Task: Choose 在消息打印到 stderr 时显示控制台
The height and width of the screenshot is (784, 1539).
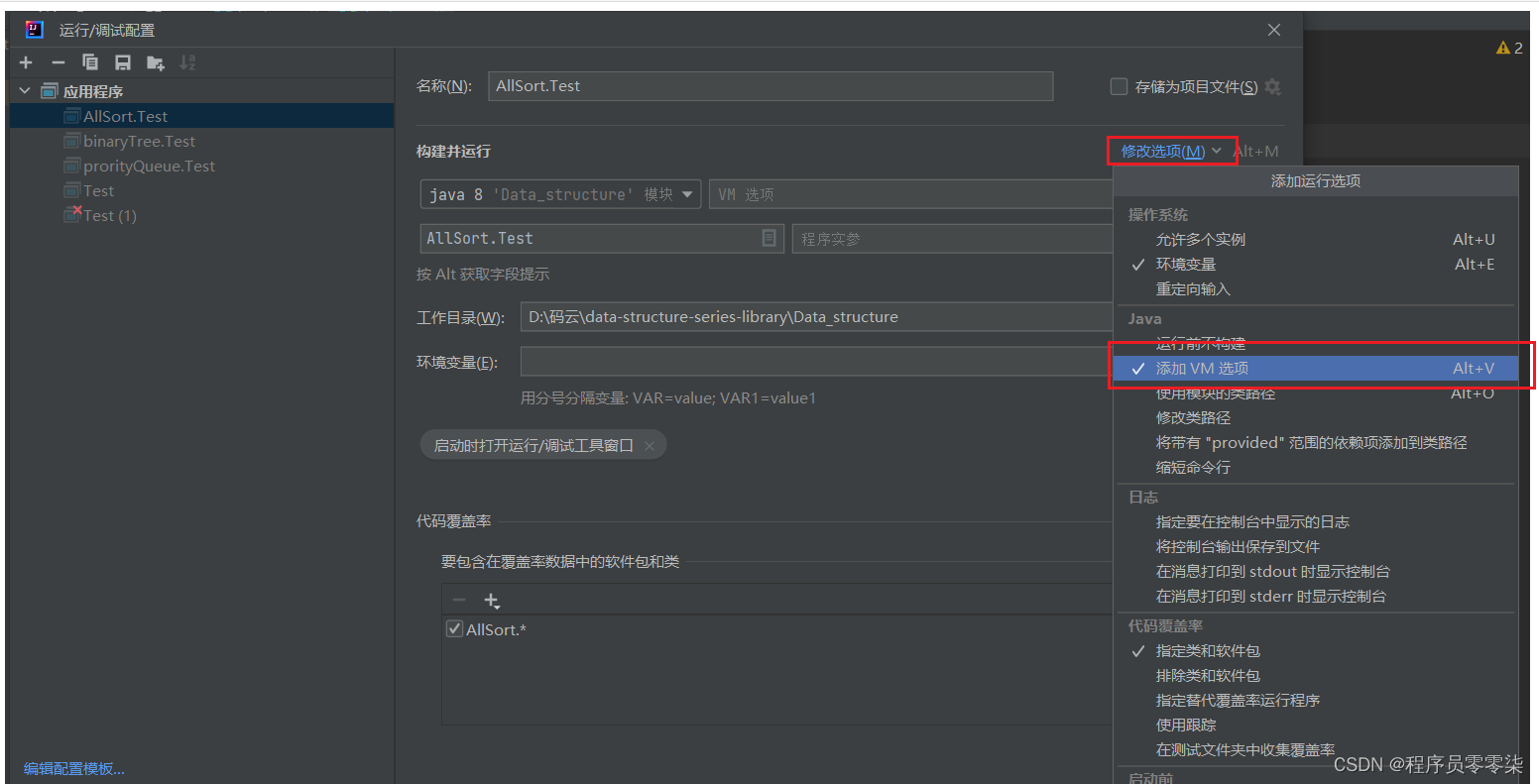Action: (x=1316, y=597)
